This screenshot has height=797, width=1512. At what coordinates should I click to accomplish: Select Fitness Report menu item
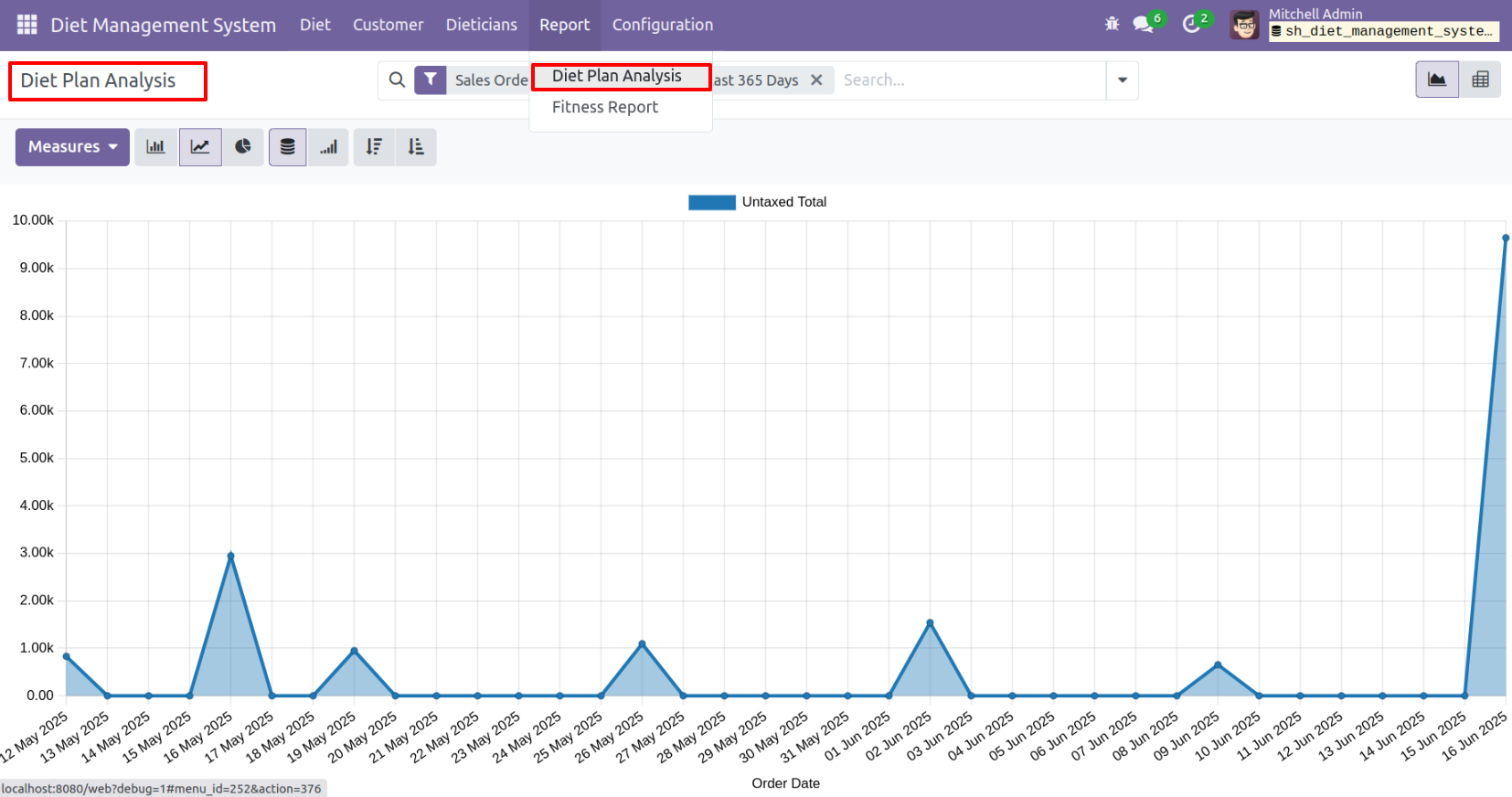click(x=604, y=107)
